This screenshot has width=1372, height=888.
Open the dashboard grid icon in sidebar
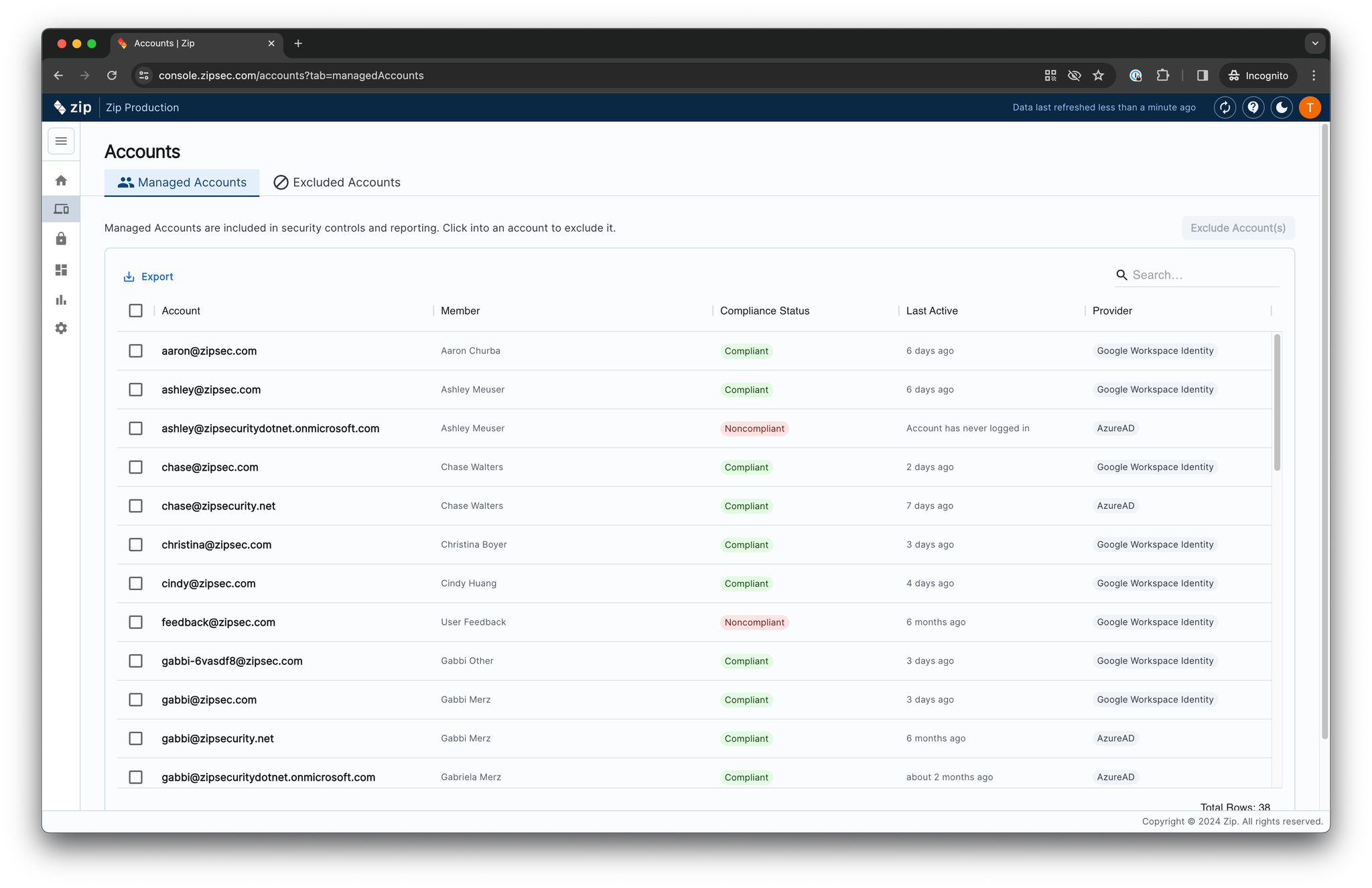61,270
